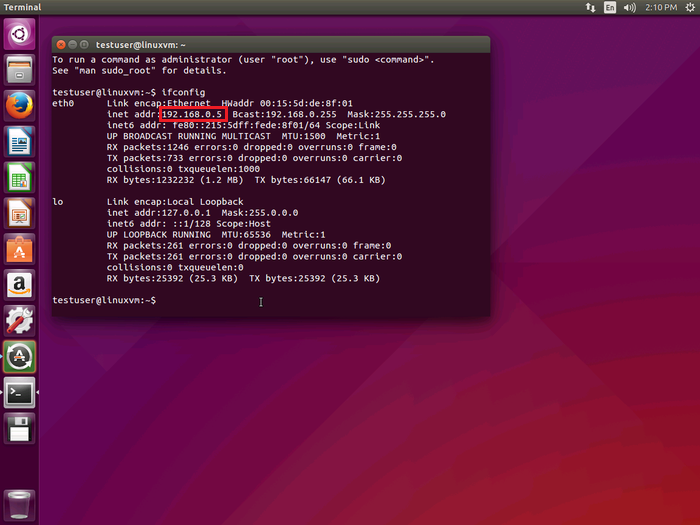700x525 pixels.
Task: Open the clock showing 2:10 PM
Action: [x=661, y=8]
